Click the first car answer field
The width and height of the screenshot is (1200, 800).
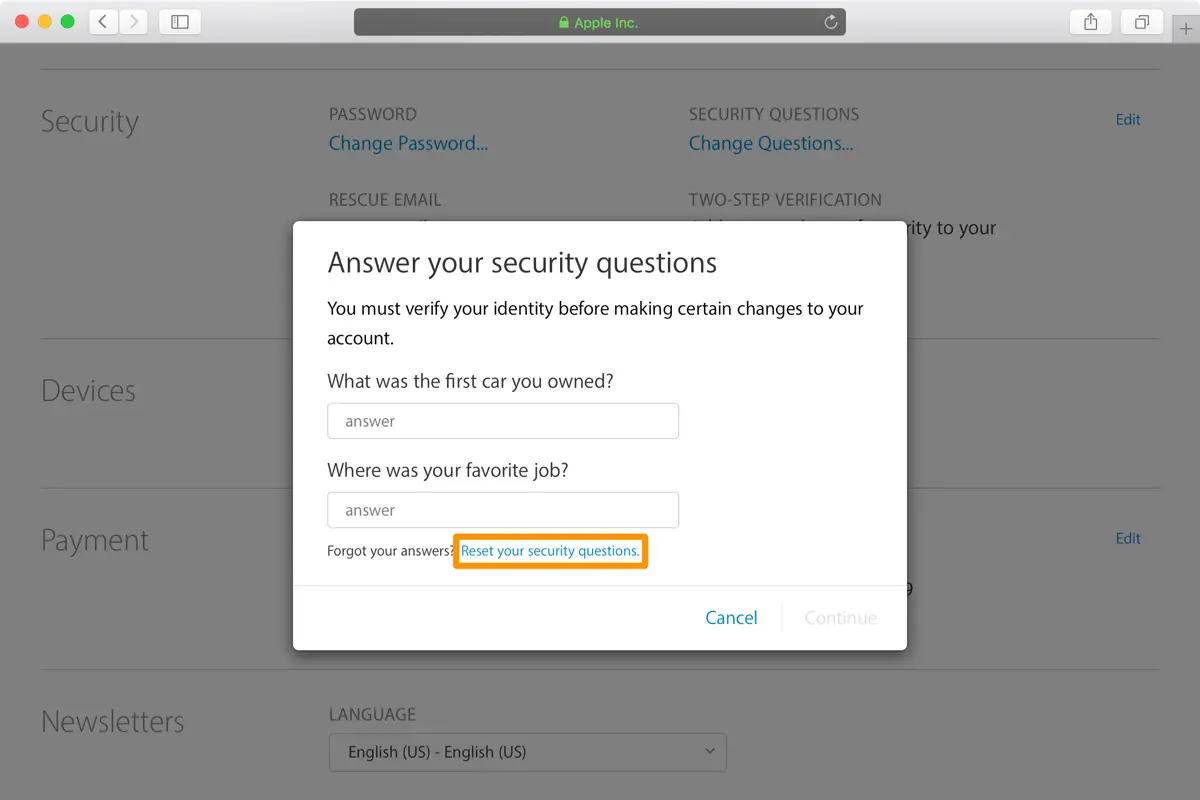(503, 421)
